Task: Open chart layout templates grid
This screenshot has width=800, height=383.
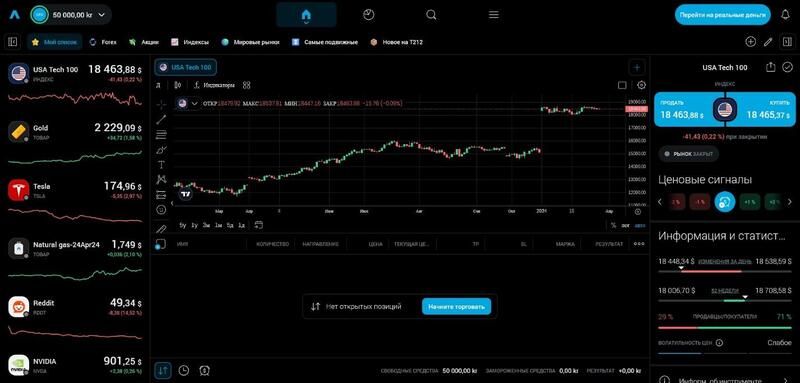Action: [246, 85]
